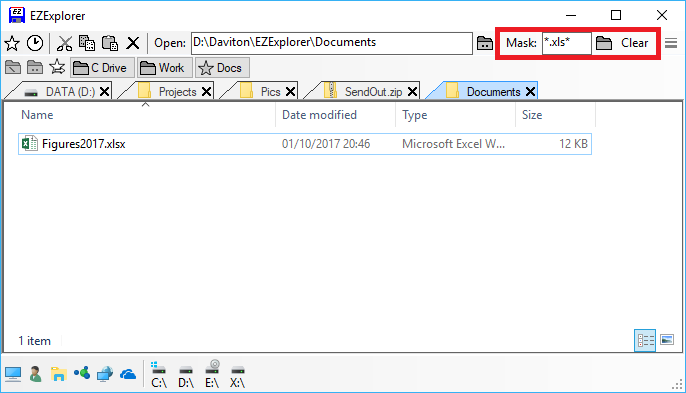Click the 01/10/2017 20:46 date cell
Viewport: 686px width, 393px height.
click(x=326, y=144)
